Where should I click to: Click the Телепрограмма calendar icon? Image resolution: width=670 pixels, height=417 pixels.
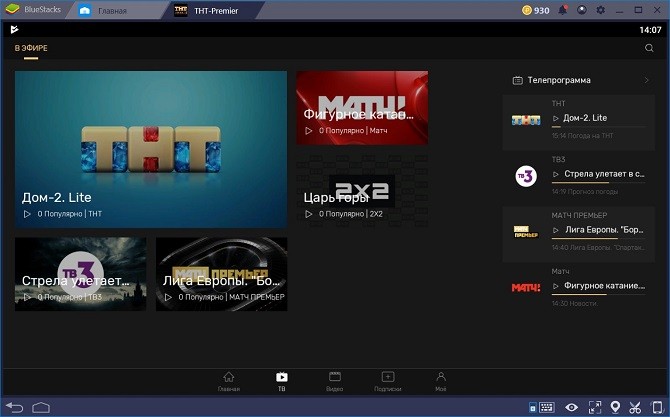(517, 80)
